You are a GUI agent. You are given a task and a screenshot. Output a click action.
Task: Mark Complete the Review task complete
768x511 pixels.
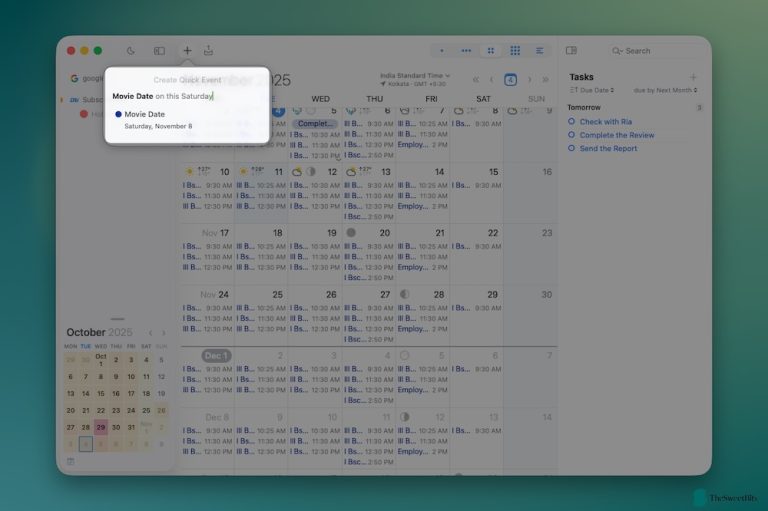point(571,135)
